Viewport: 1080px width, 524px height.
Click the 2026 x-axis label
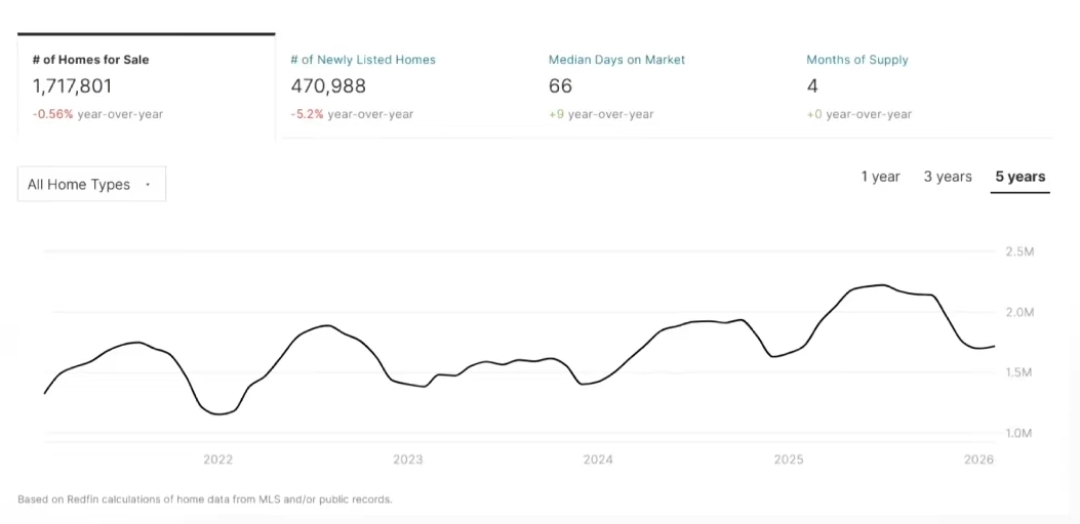[978, 460]
